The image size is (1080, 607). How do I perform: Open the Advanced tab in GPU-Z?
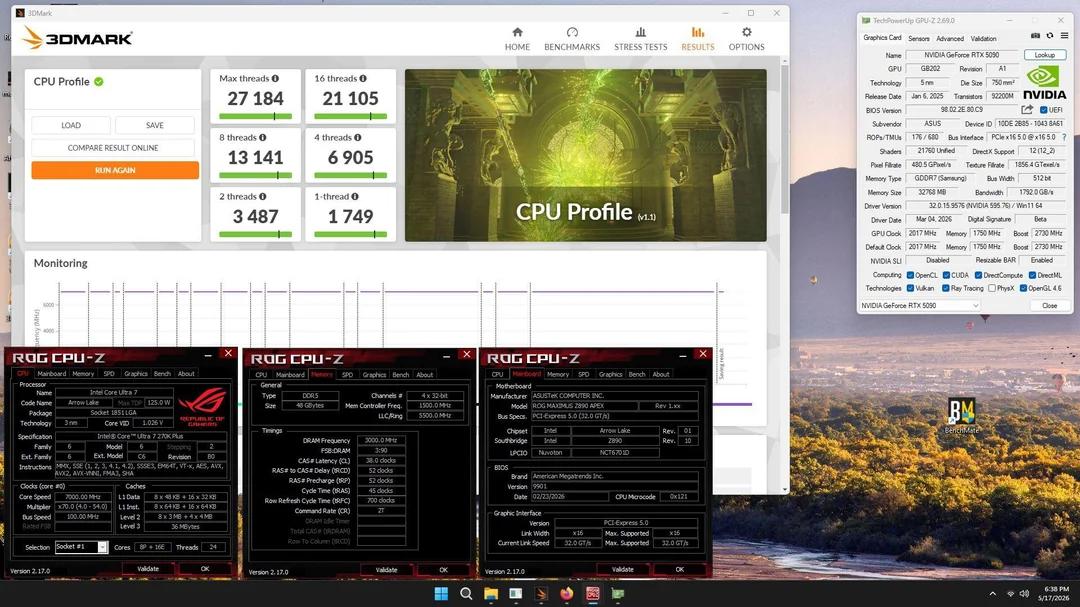tap(950, 39)
